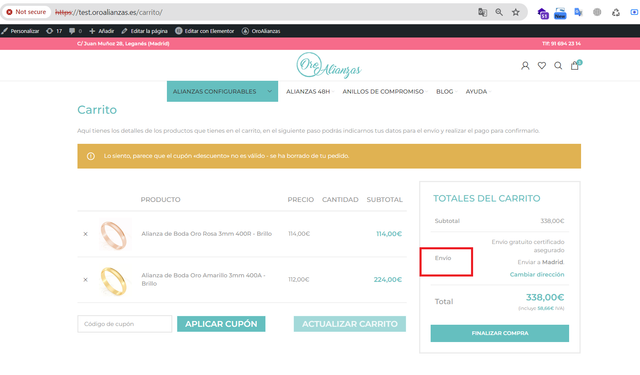Click the Código de cupón field
Image resolution: width=640 pixels, height=375 pixels.
[124, 324]
